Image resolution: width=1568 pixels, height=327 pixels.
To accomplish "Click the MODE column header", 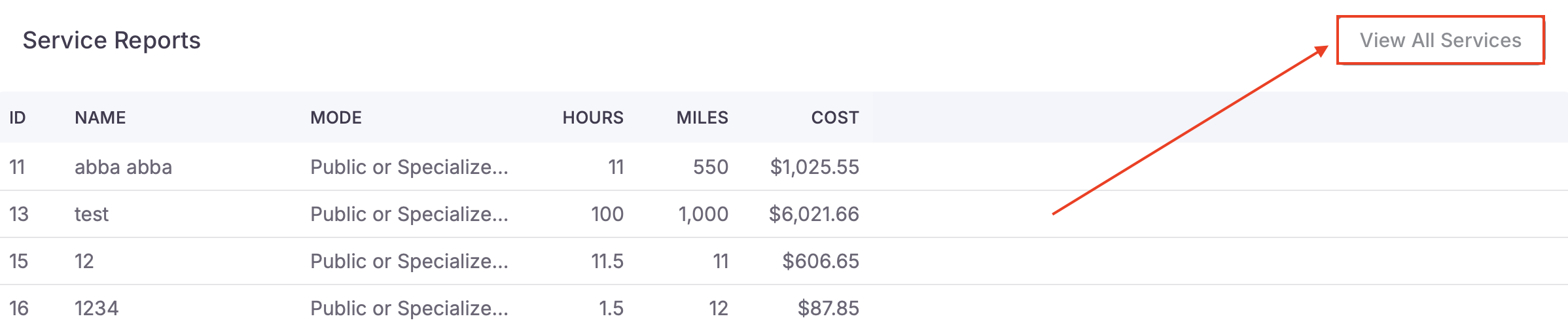I will point(336,118).
